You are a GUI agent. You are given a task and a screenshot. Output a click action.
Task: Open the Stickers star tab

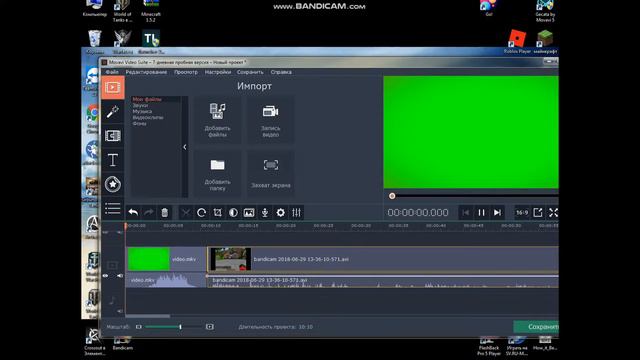[x=113, y=184]
